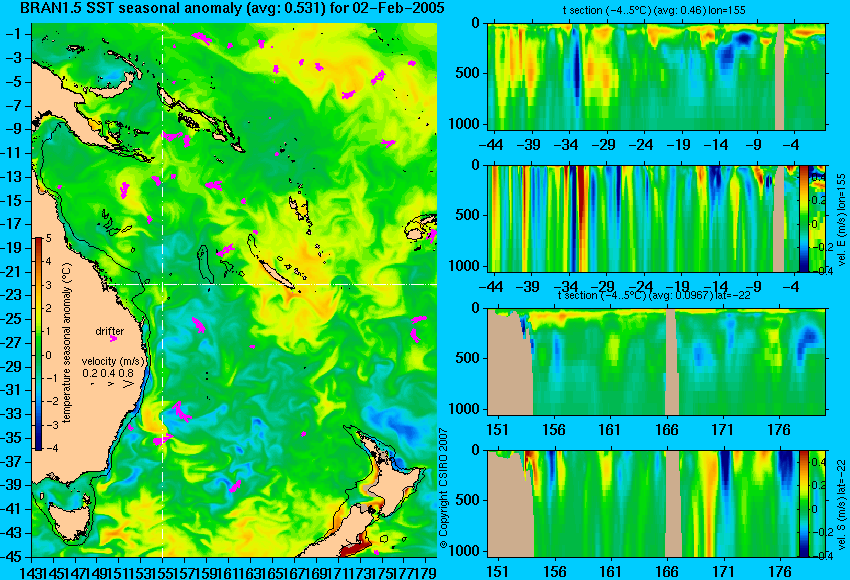Click the 'velocity (m/s)' legend label
This screenshot has width=850, height=580.
tap(113, 361)
